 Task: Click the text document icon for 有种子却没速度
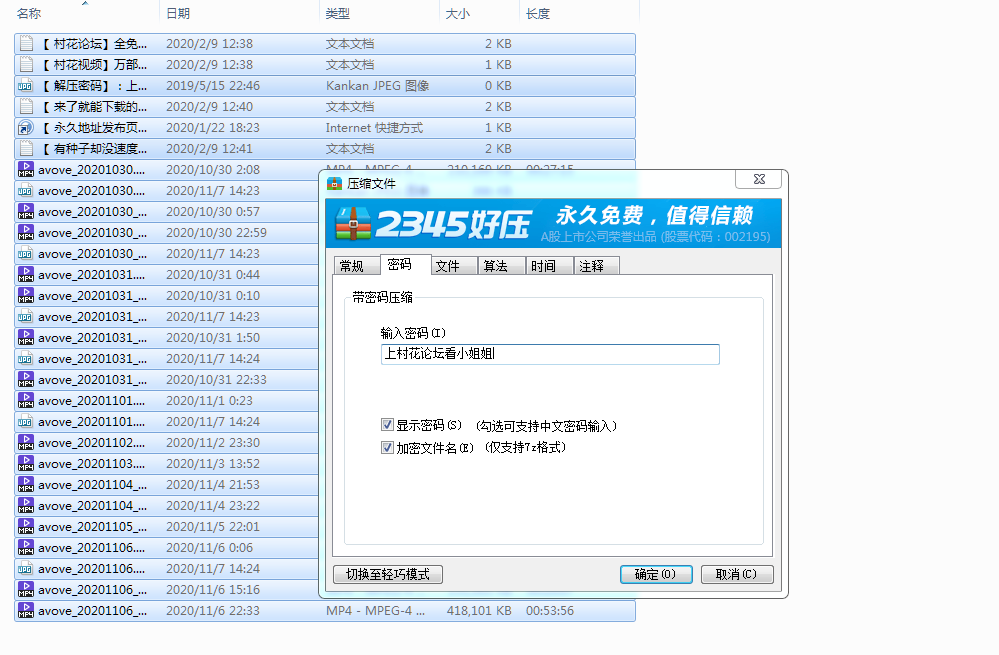click(26, 149)
